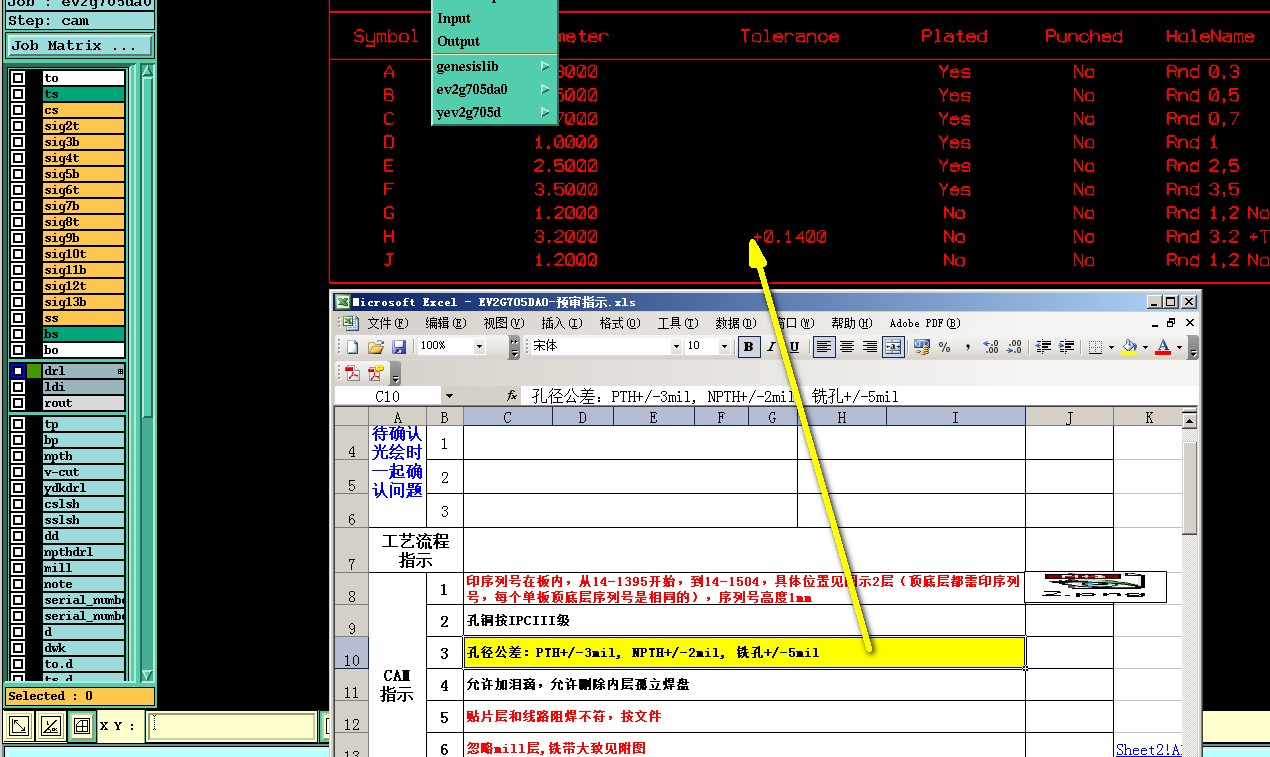
Task: Toggle Underline formatting in Excel
Action: click(x=793, y=347)
